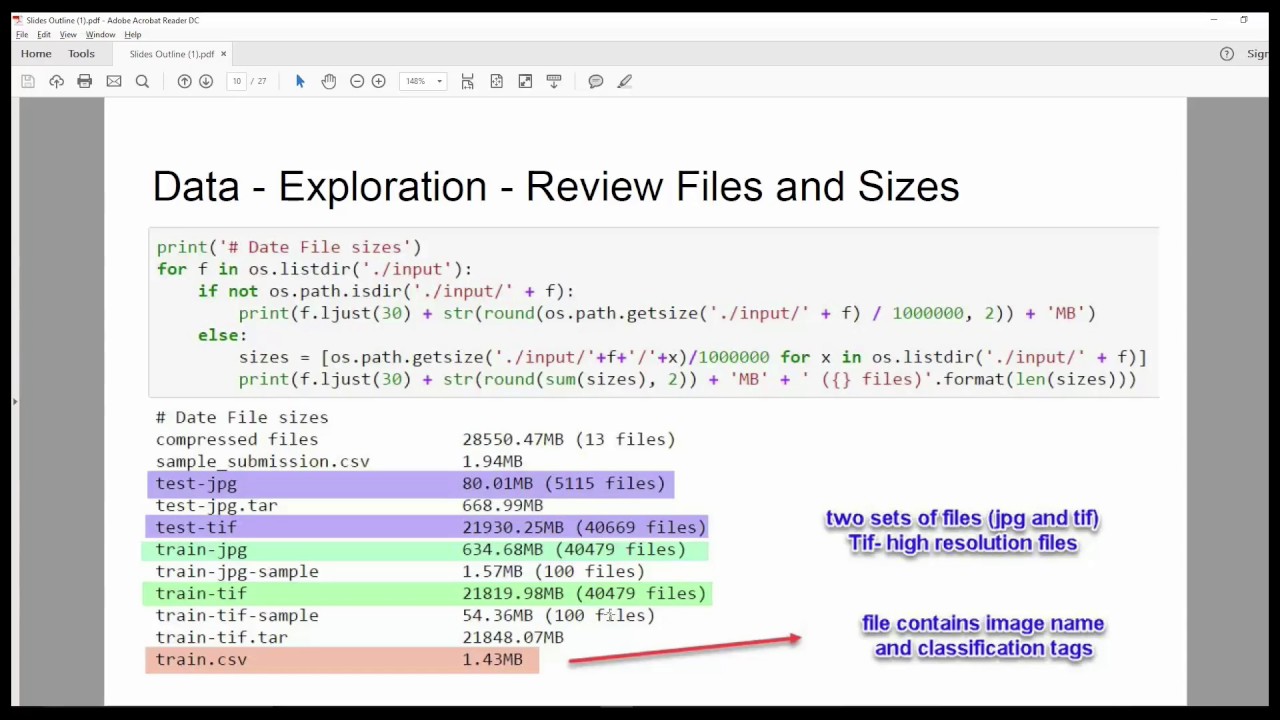Select the Slides Outline (1).pdf tab
The width and height of the screenshot is (1280, 720).
(171, 54)
